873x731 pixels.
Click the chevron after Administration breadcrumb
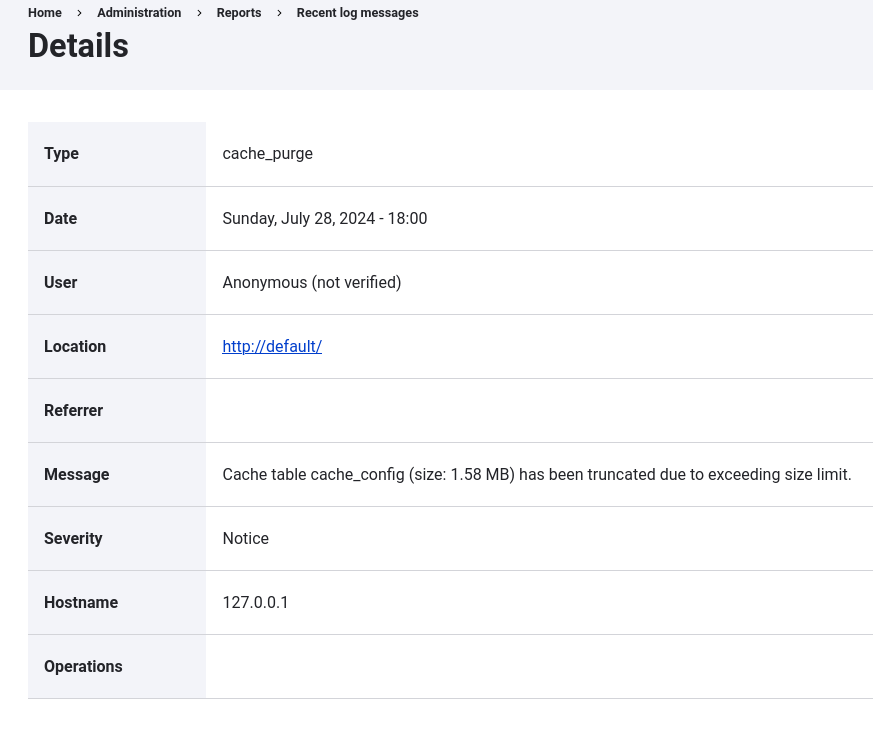pos(199,13)
